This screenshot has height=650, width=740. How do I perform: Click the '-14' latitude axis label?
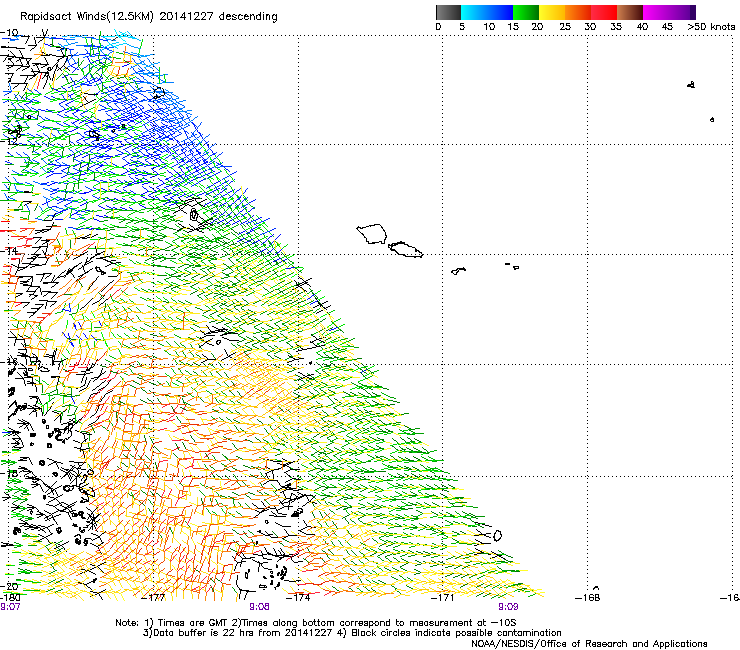(9, 251)
